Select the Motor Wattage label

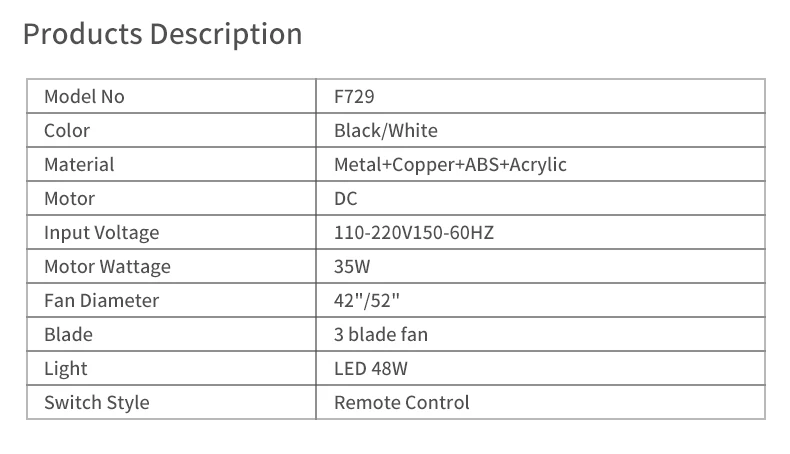click(107, 267)
